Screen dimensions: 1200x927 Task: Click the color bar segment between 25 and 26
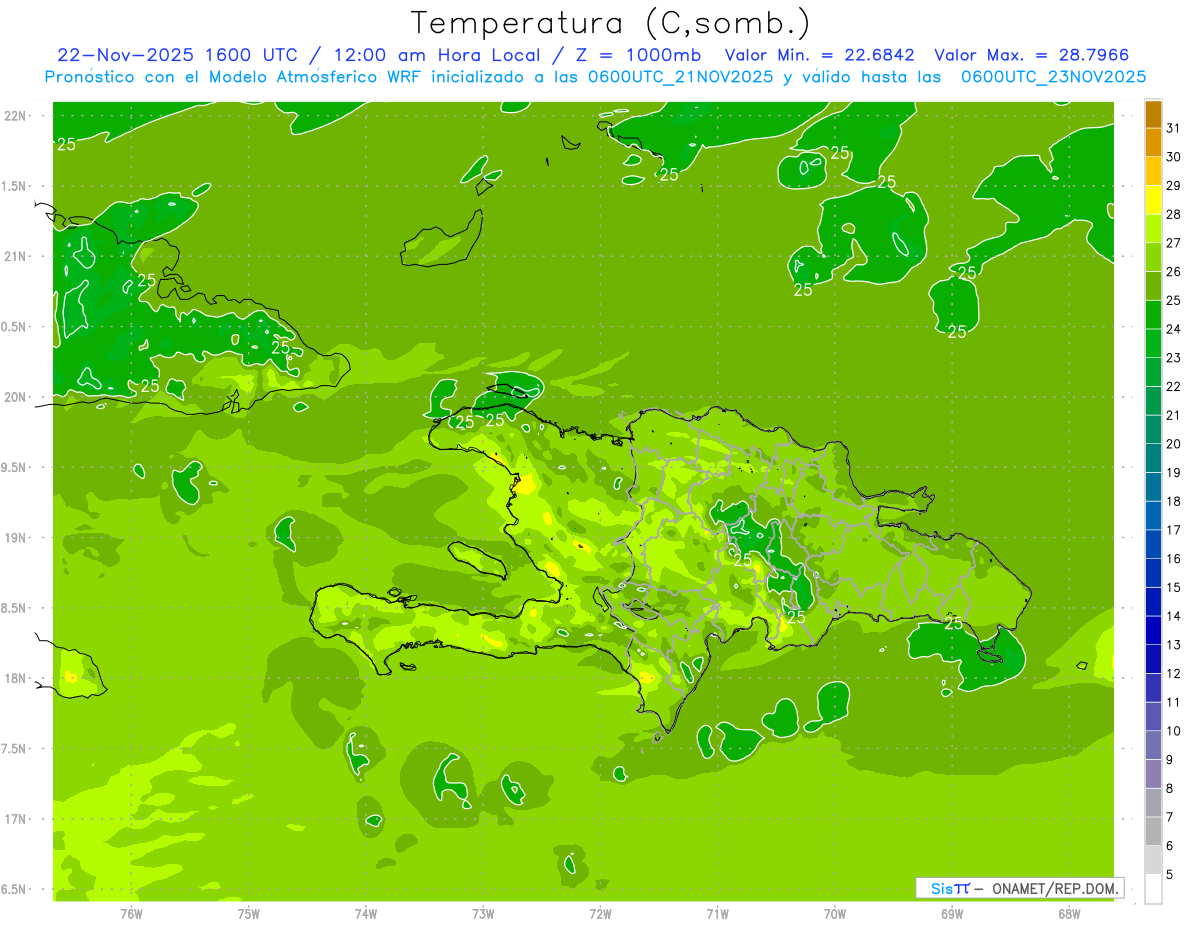[x=1153, y=286]
